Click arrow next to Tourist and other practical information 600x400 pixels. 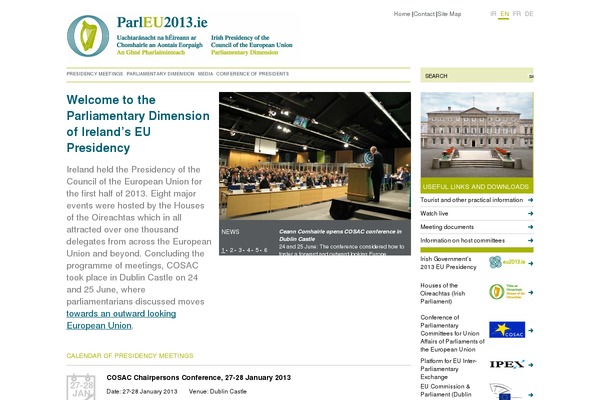coord(530,200)
